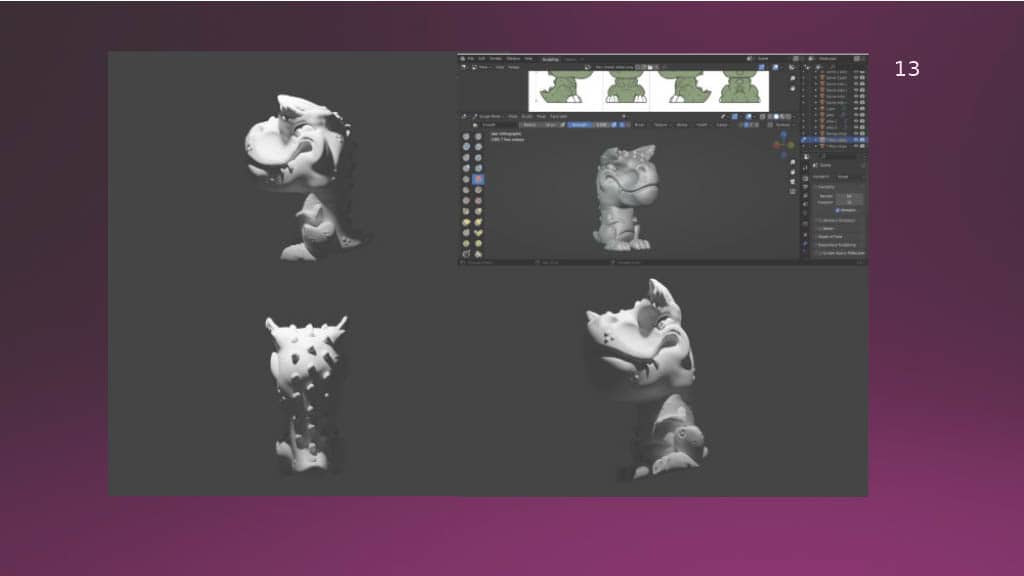Select the Pose sculpt brush
The width and height of the screenshot is (1024, 576).
[478, 232]
